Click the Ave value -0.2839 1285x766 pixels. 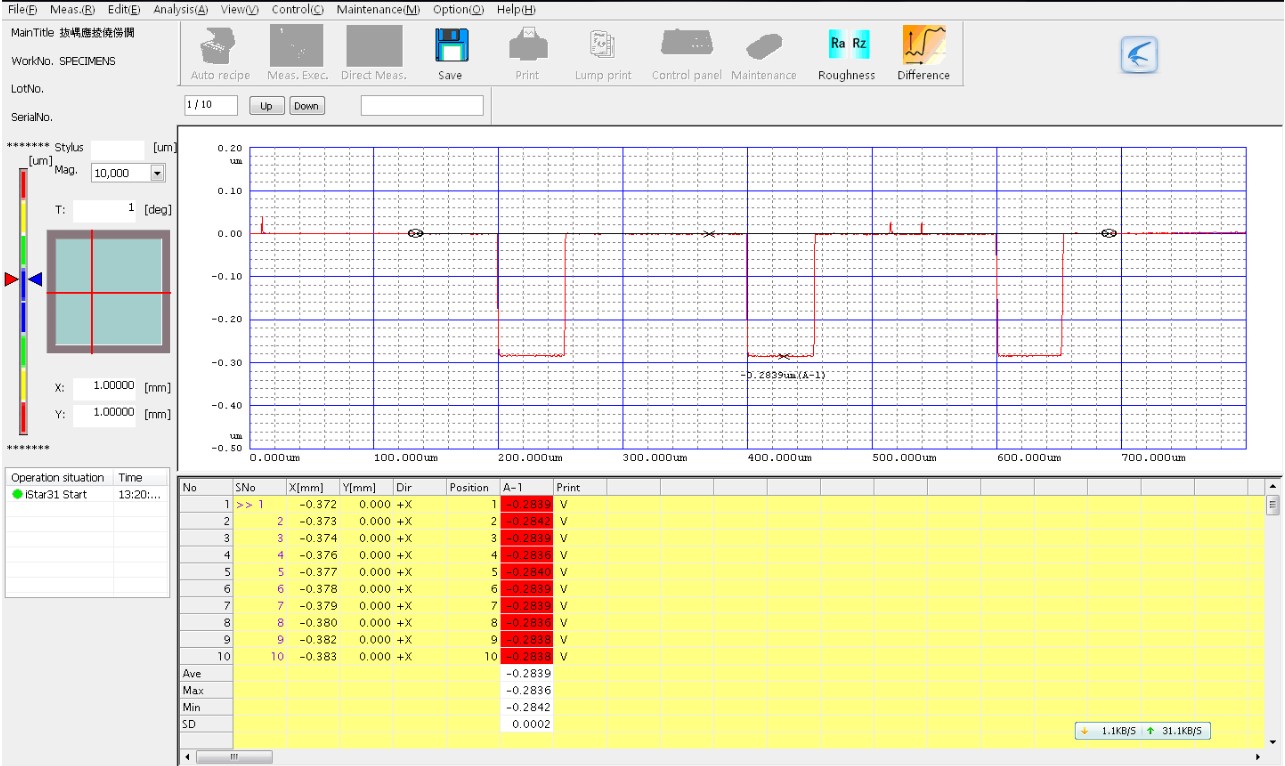(527, 673)
